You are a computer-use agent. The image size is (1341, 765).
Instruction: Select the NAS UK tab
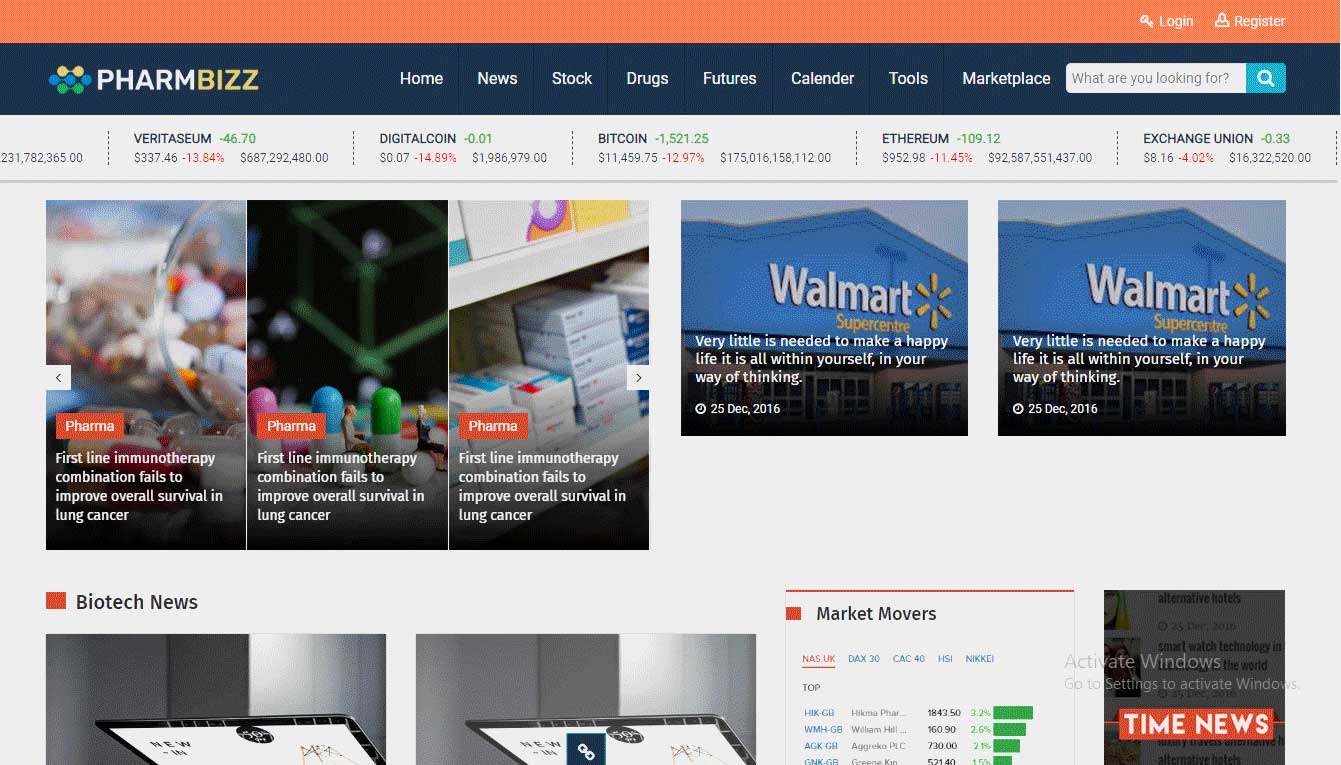pyautogui.click(x=818, y=659)
